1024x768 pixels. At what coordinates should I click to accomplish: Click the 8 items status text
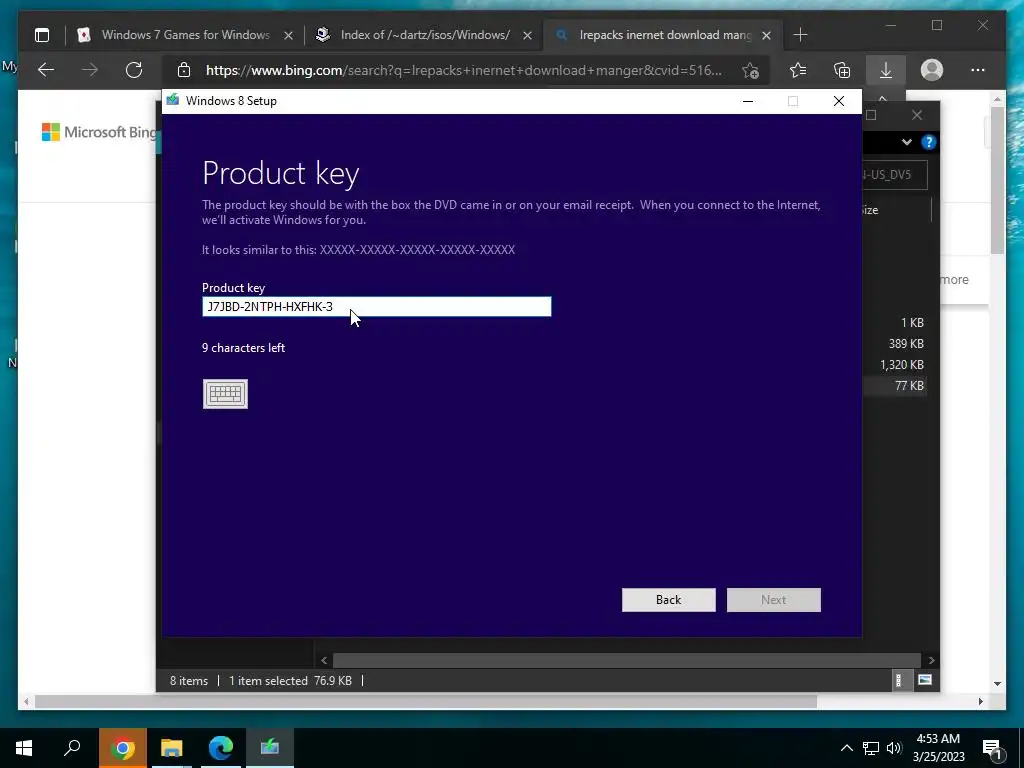(x=189, y=680)
